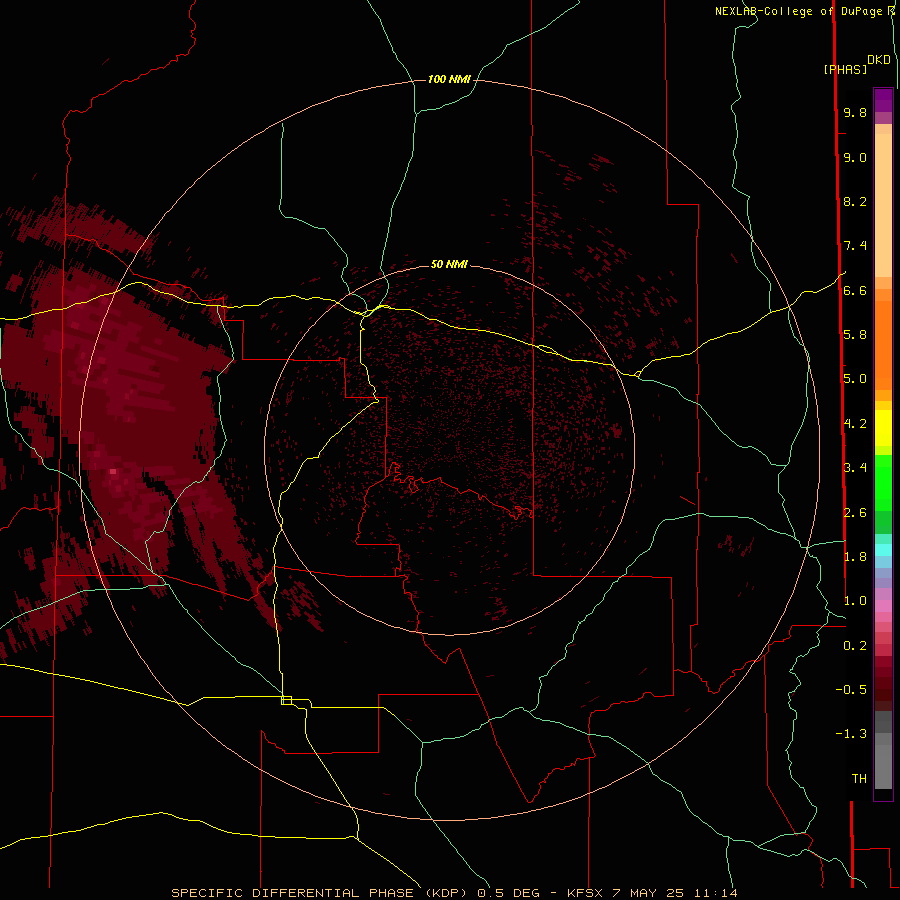Pick the yellow band of the color bar
This screenshot has width=900, height=900.
click(x=883, y=428)
